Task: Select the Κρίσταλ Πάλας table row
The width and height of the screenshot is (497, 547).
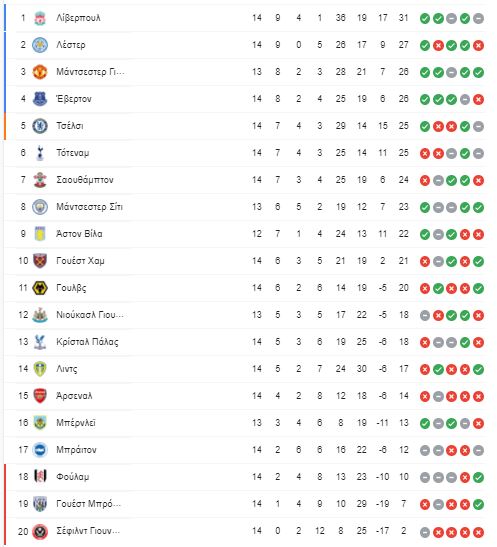Action: (x=246, y=342)
